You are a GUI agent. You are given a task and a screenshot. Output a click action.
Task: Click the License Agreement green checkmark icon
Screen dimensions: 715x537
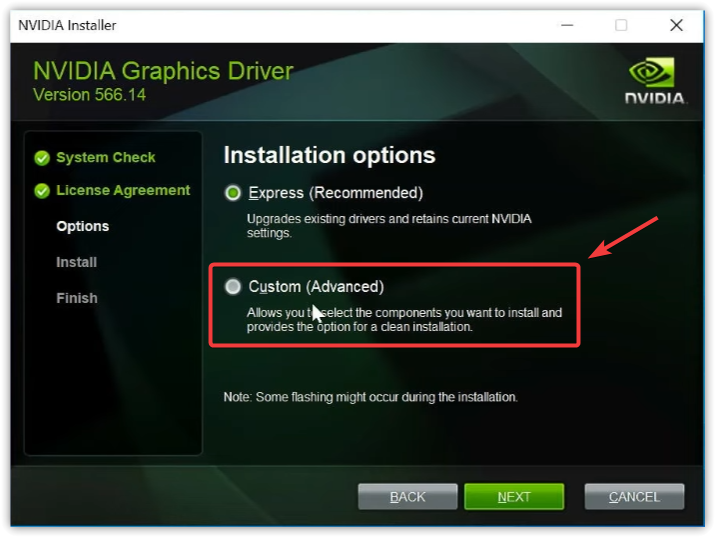[42, 191]
